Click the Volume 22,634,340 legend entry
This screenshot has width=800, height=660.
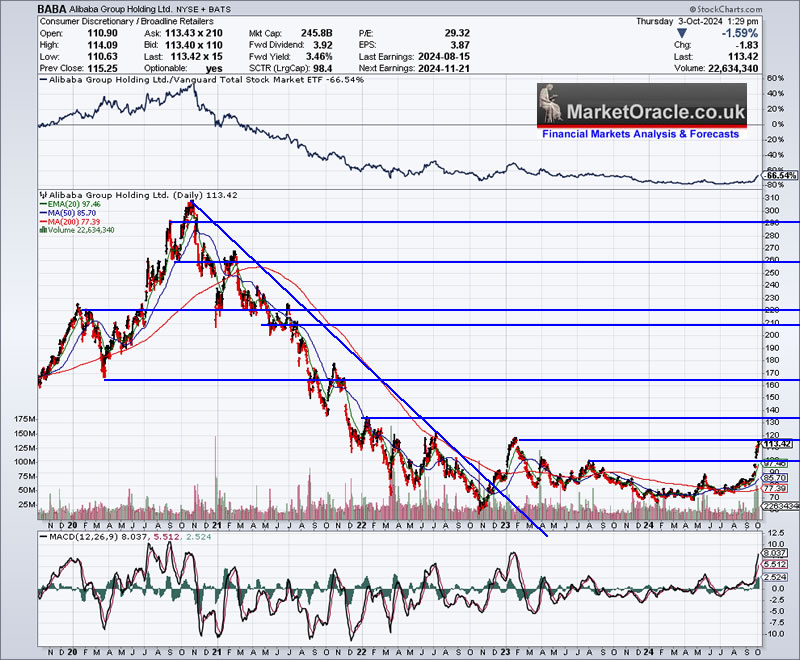77,230
